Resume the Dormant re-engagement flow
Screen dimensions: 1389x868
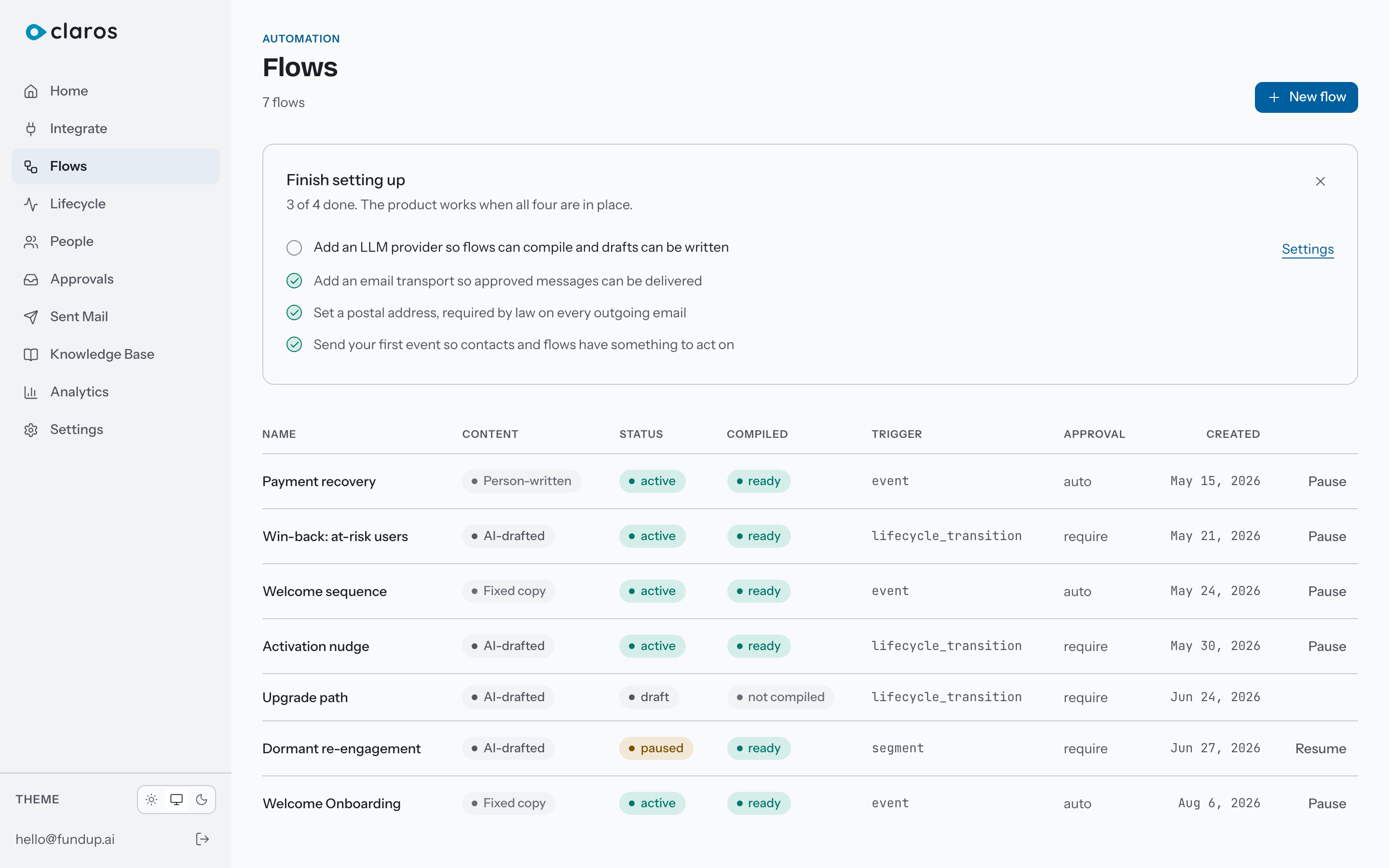pyautogui.click(x=1321, y=748)
